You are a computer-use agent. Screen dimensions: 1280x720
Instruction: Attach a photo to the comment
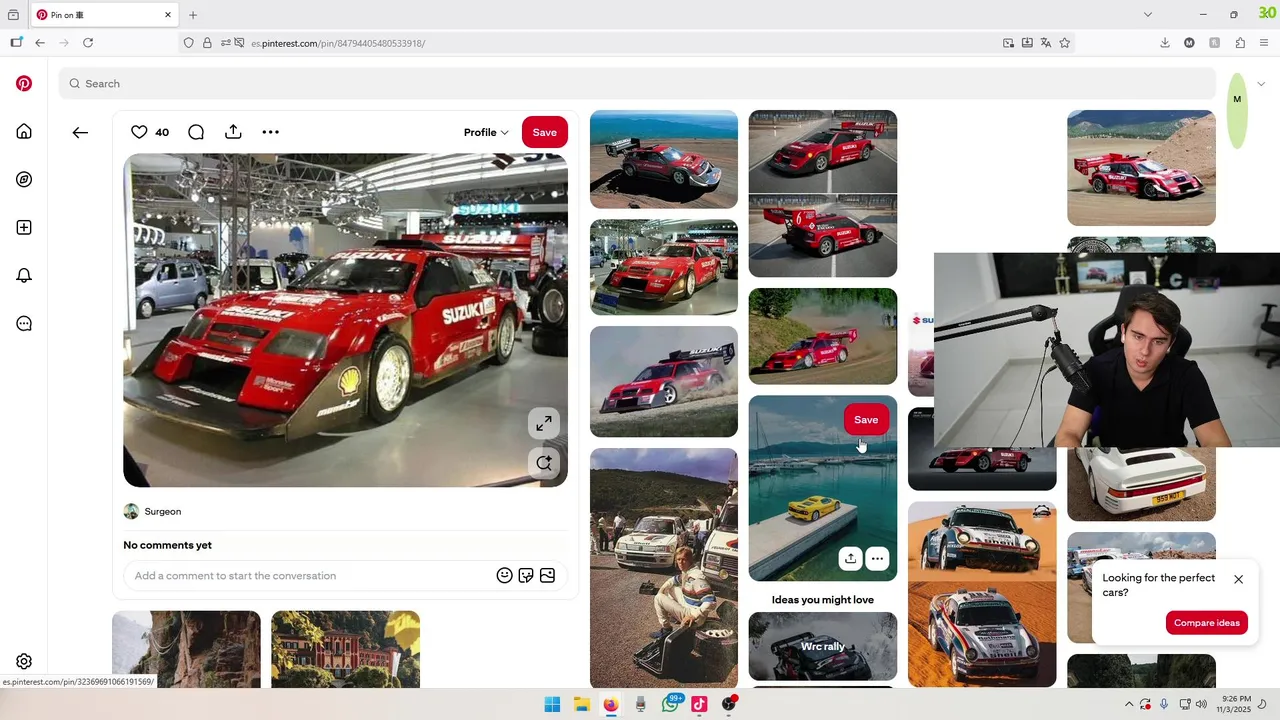point(547,576)
